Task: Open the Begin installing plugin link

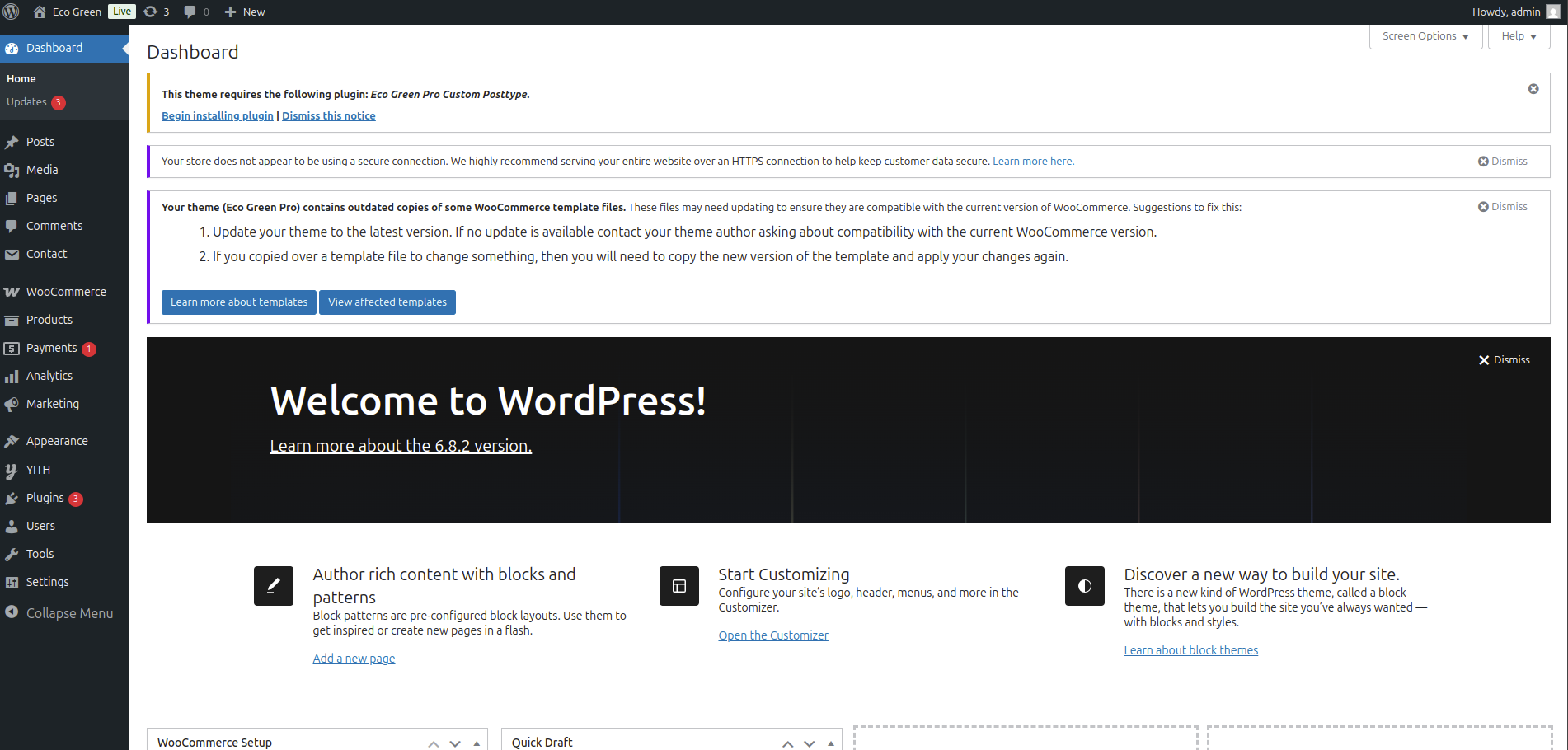Action: [217, 116]
